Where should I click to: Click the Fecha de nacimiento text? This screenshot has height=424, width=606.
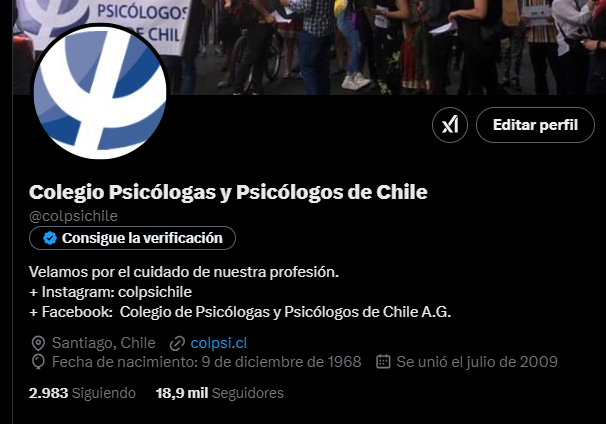(x=207, y=362)
